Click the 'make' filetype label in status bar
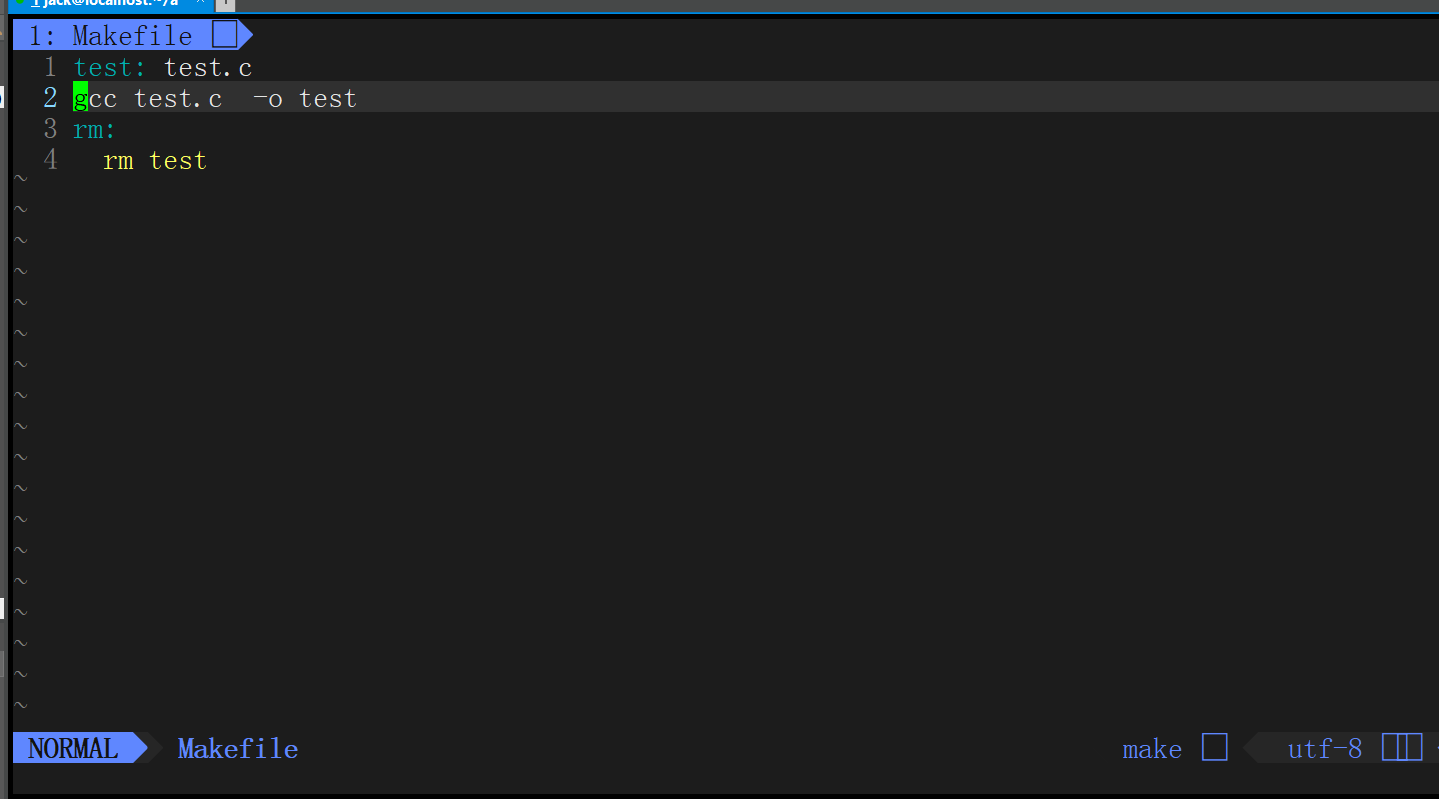 tap(1151, 748)
